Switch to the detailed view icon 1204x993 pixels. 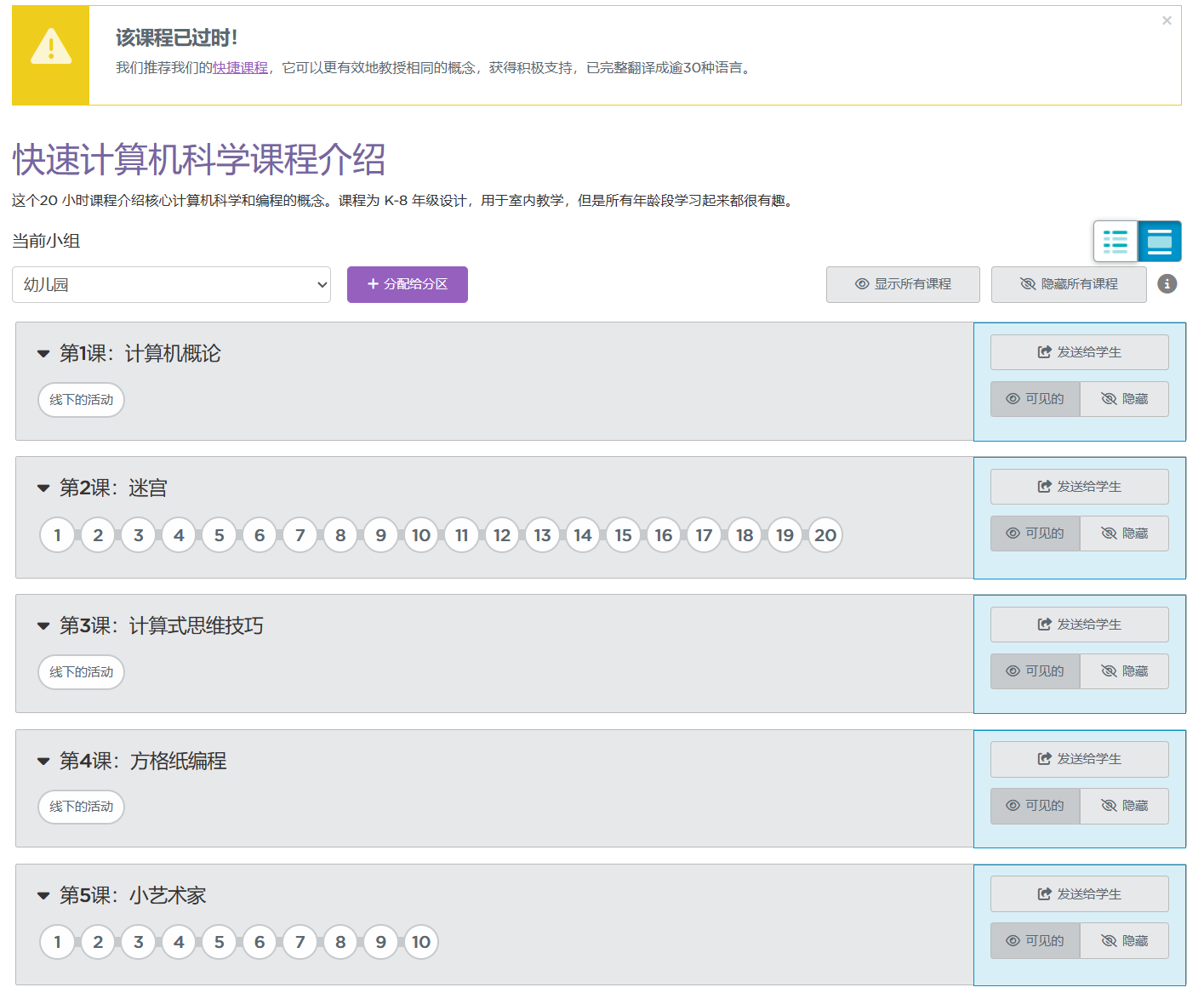pyautogui.click(x=1160, y=241)
